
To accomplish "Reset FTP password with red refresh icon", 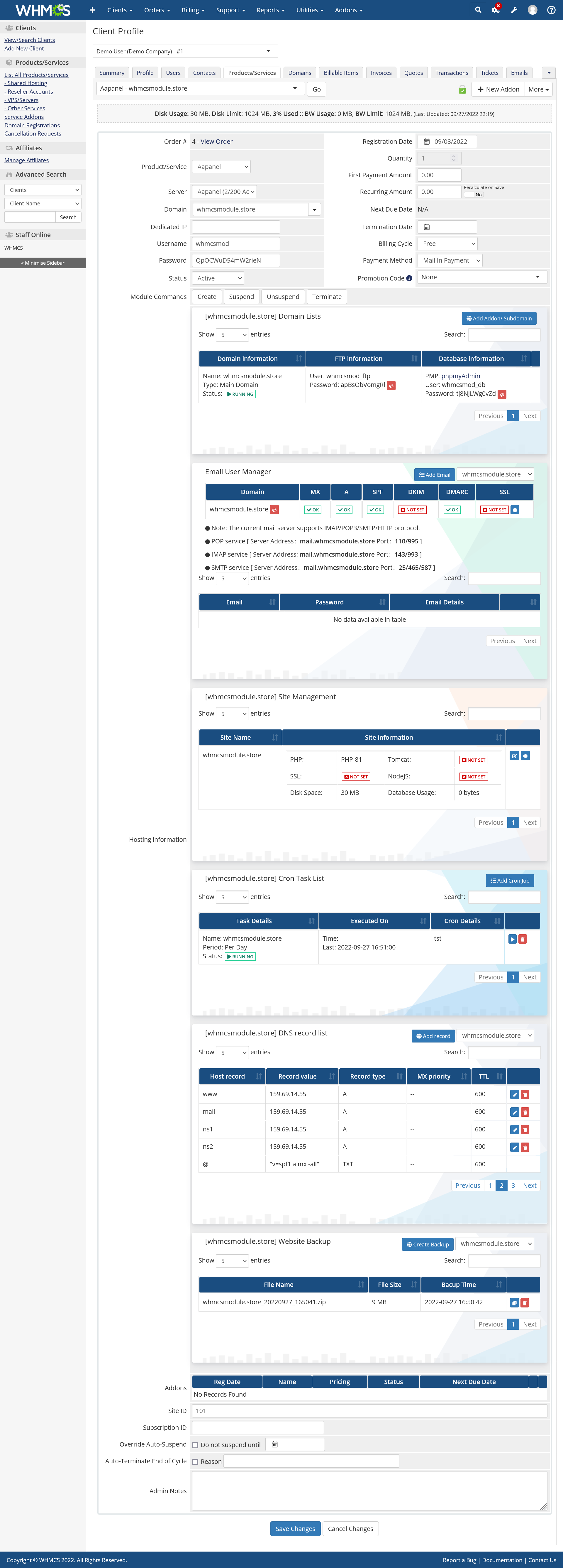I will click(391, 385).
